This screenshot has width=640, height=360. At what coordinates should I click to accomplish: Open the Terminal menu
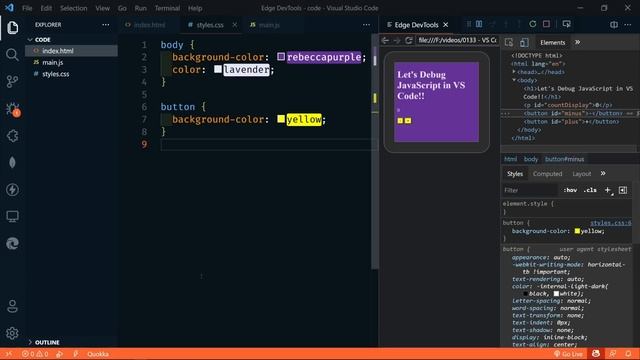pyautogui.click(x=167, y=8)
